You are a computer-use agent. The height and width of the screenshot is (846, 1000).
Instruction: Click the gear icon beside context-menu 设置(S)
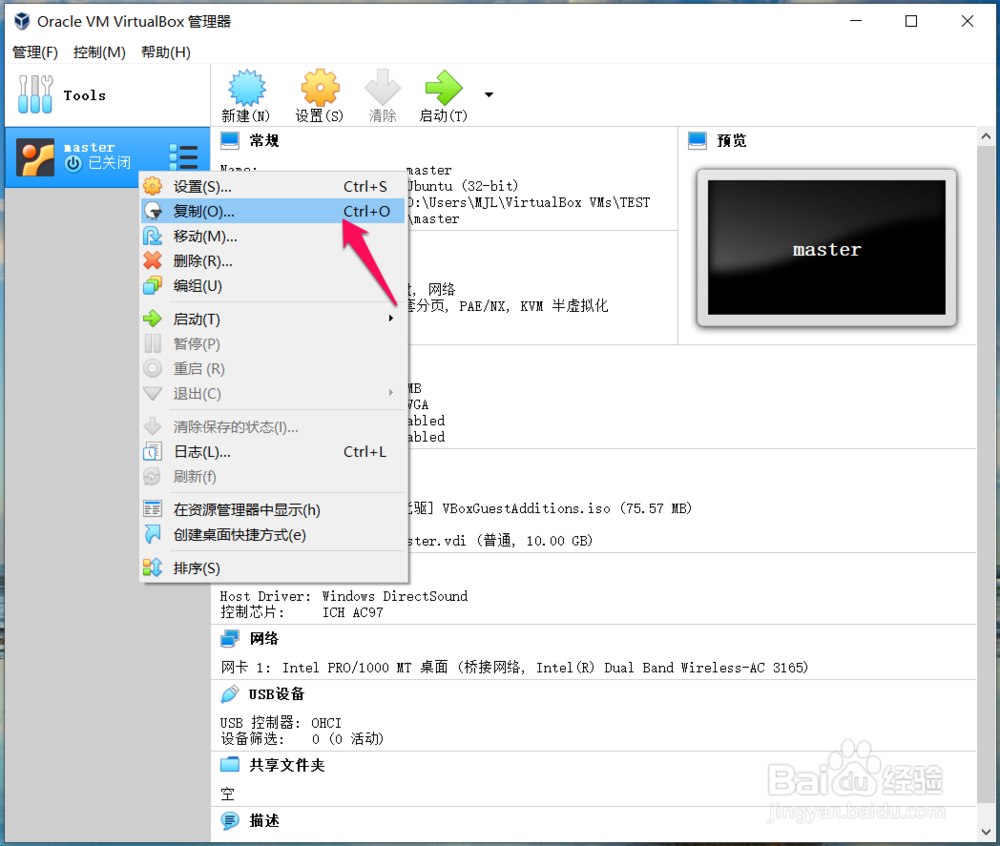153,186
